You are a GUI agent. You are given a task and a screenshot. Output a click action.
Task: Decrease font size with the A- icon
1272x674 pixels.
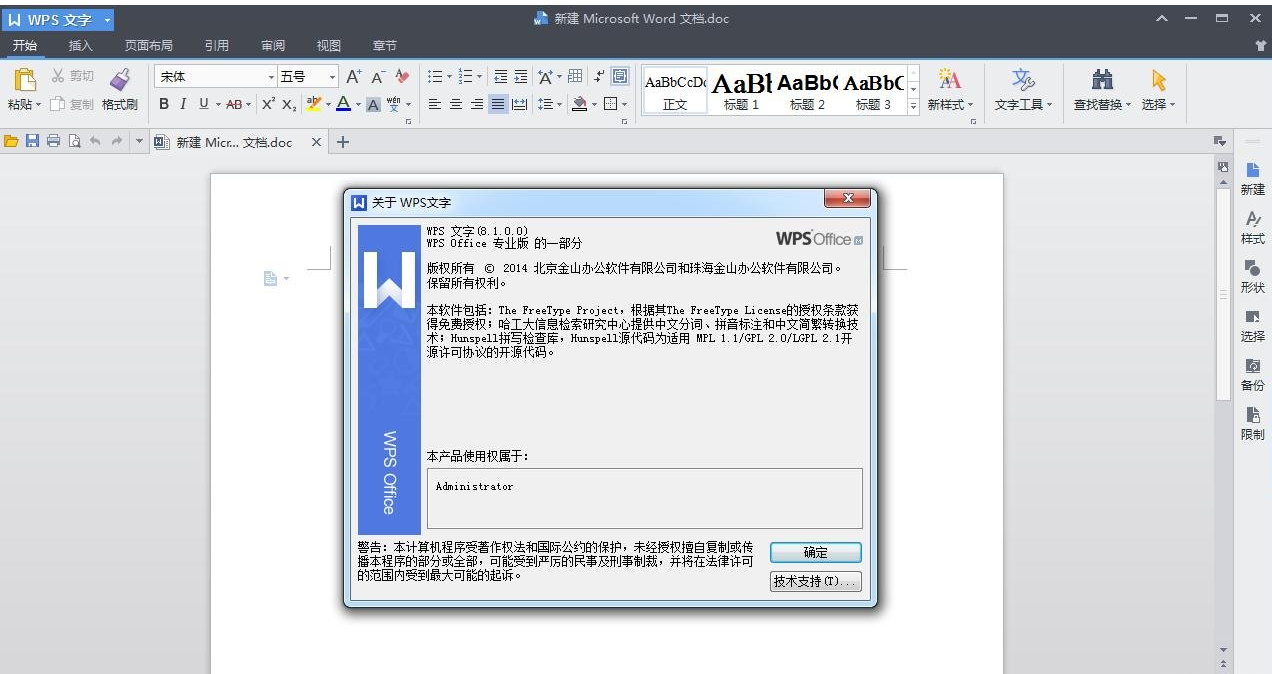pyautogui.click(x=378, y=76)
